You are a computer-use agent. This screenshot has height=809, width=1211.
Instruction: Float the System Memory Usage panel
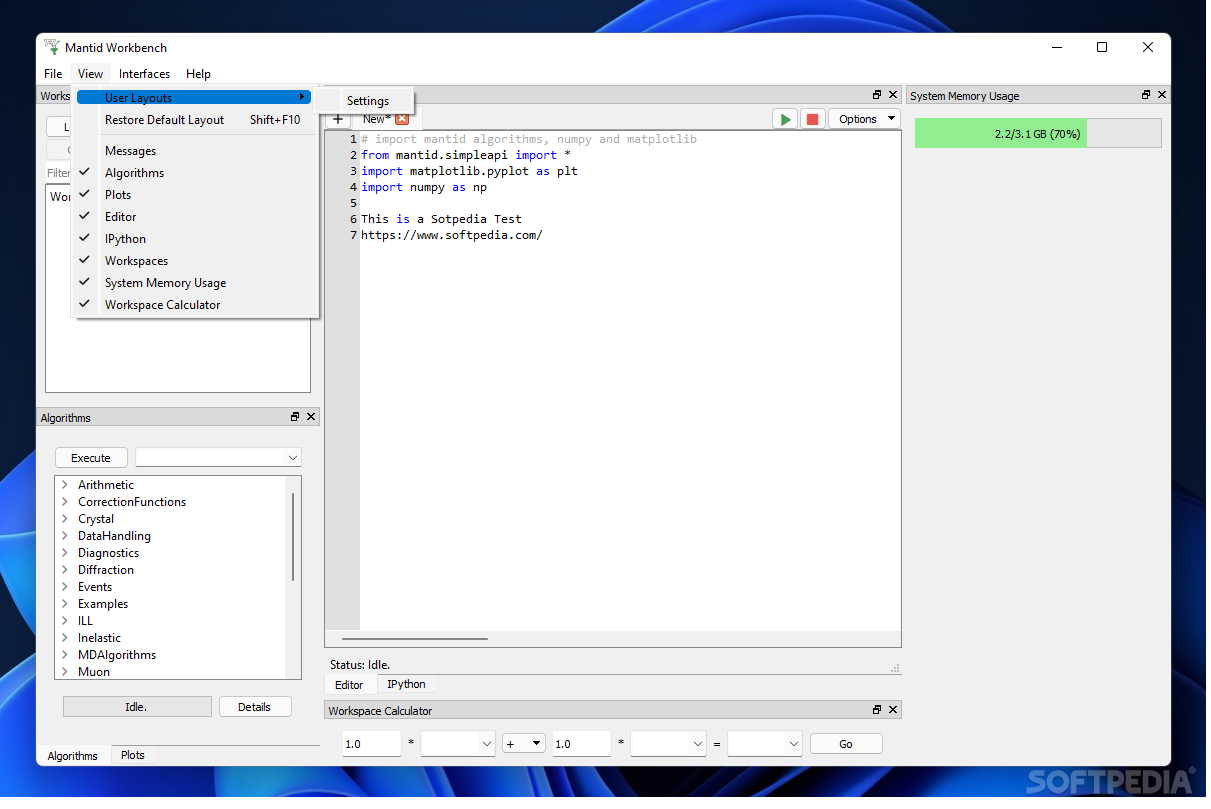(1146, 95)
